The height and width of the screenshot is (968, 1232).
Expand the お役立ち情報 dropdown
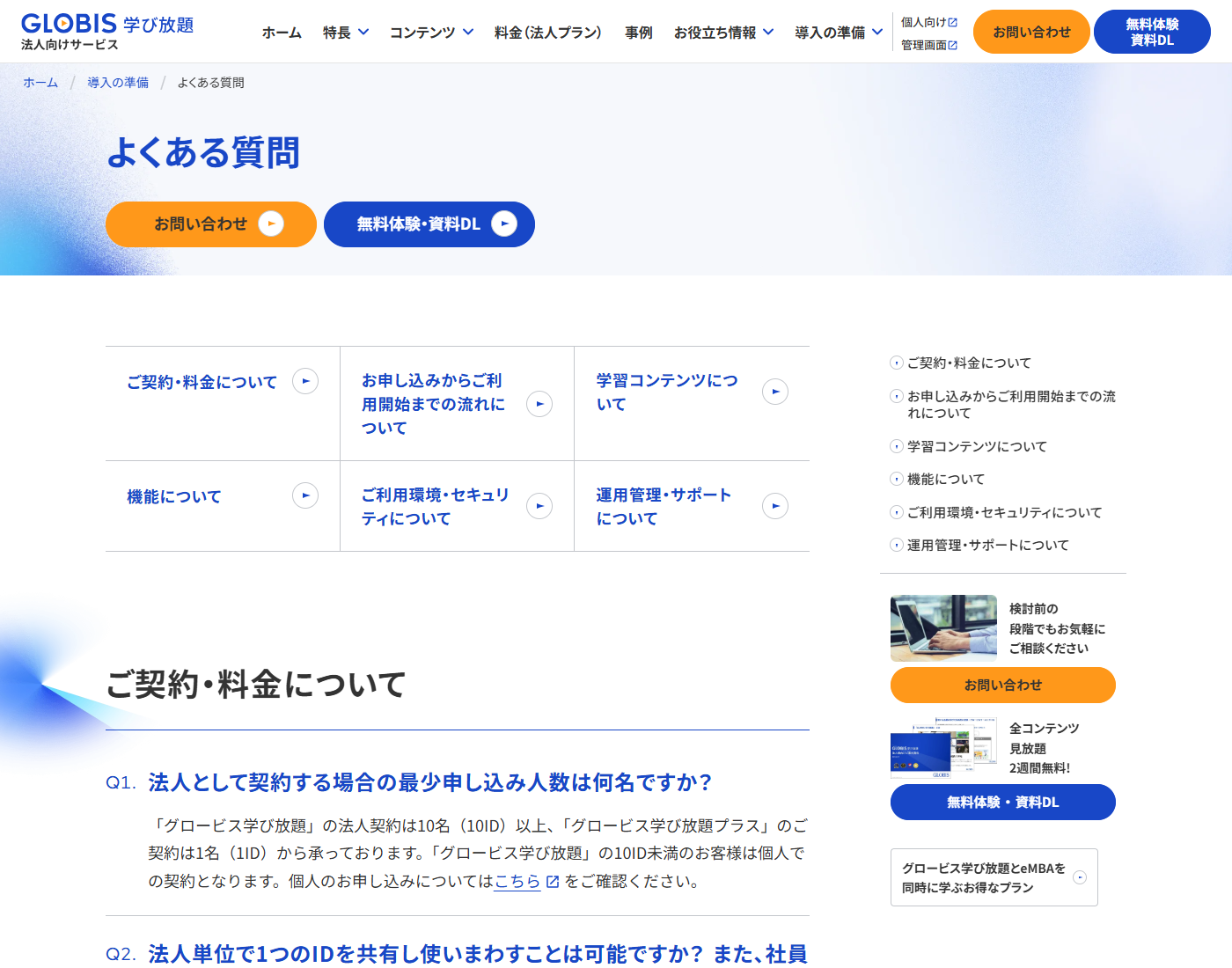click(x=723, y=33)
